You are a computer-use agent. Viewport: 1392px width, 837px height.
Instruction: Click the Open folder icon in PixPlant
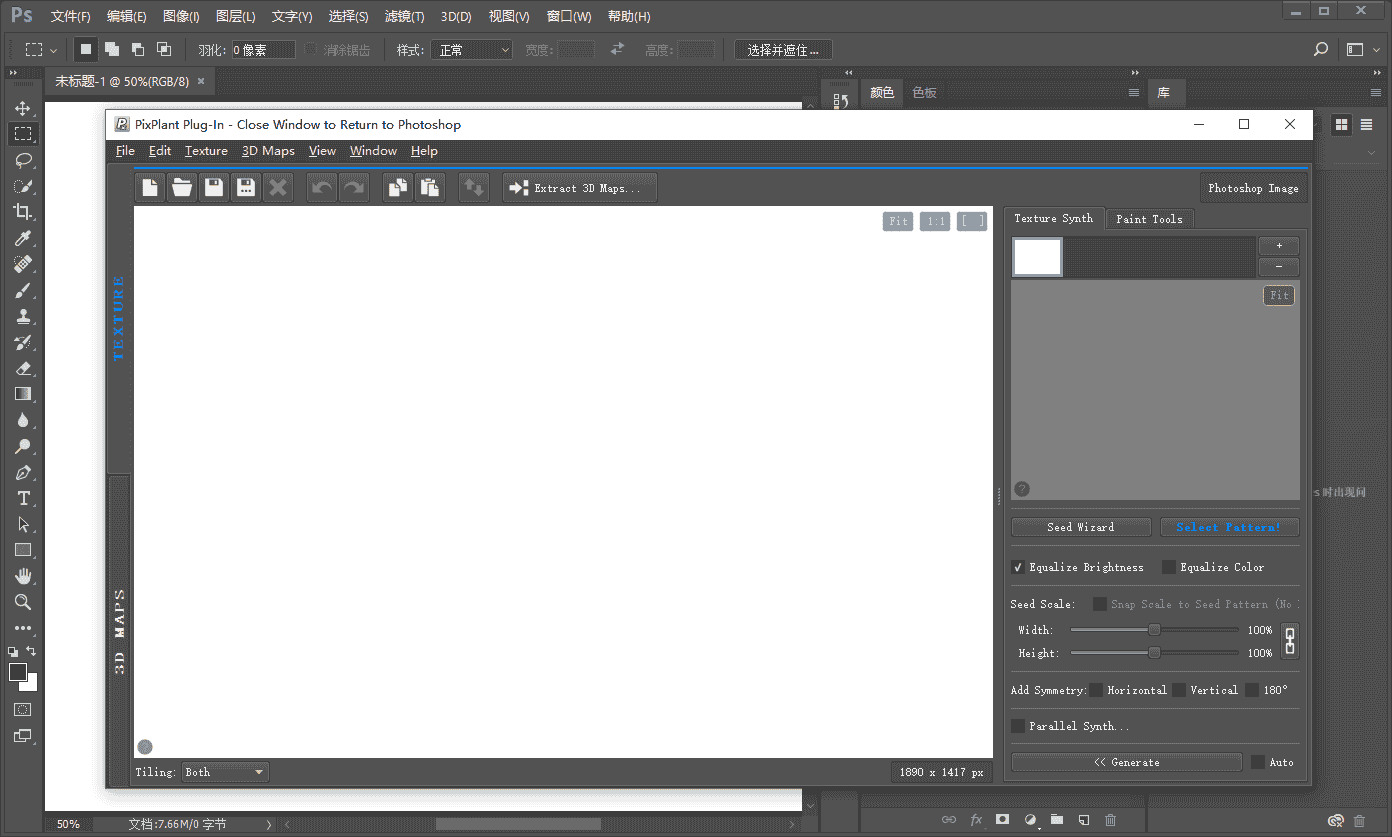tap(182, 188)
